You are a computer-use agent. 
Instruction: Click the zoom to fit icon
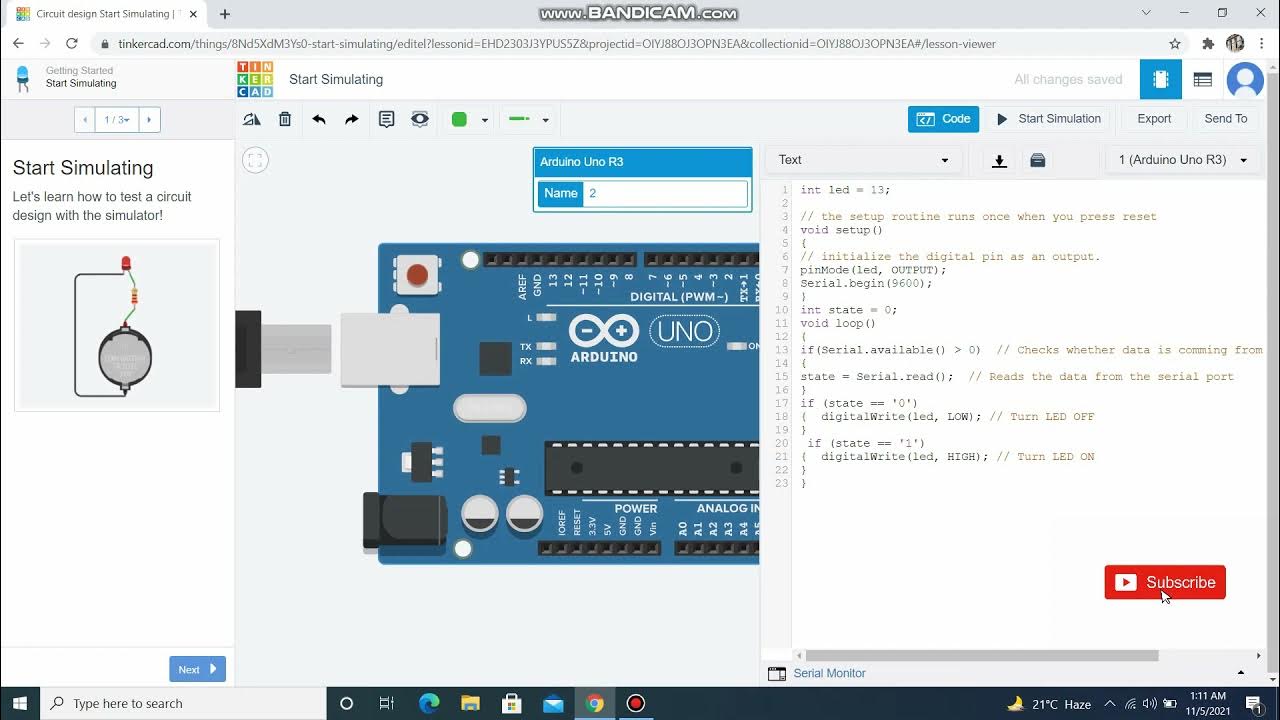256,159
